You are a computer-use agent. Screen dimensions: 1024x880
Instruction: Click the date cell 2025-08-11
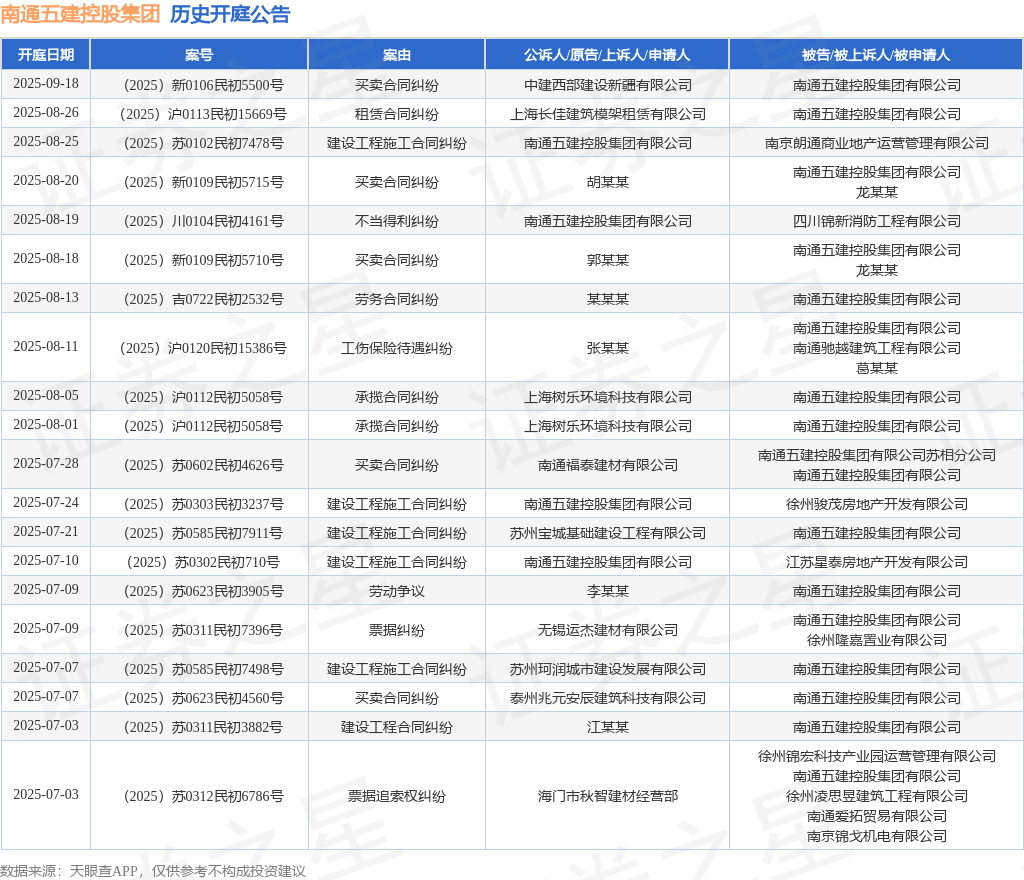tap(46, 347)
